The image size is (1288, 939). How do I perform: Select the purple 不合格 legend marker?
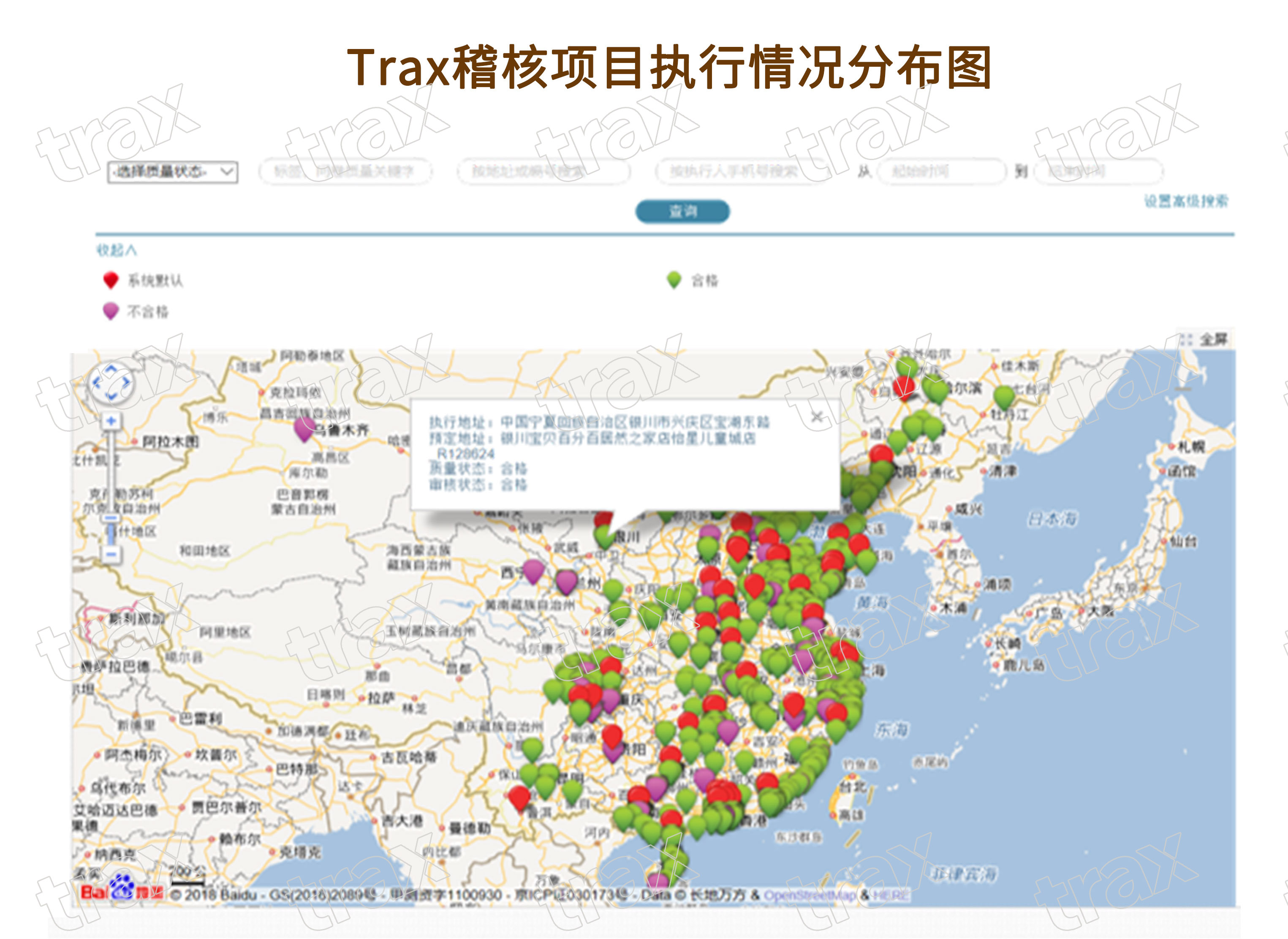111,311
